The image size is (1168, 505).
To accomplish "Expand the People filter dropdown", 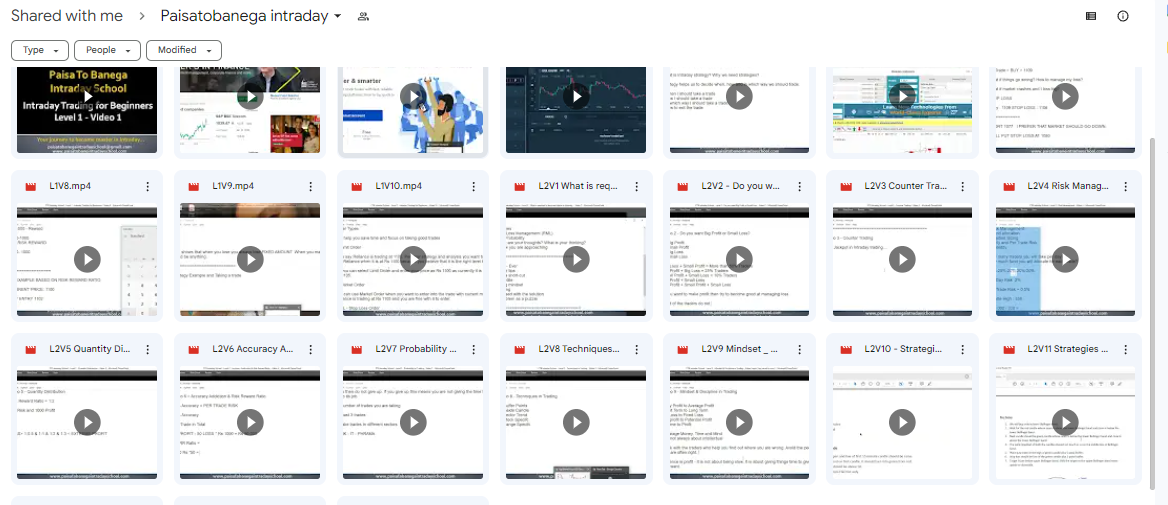I will [x=107, y=50].
